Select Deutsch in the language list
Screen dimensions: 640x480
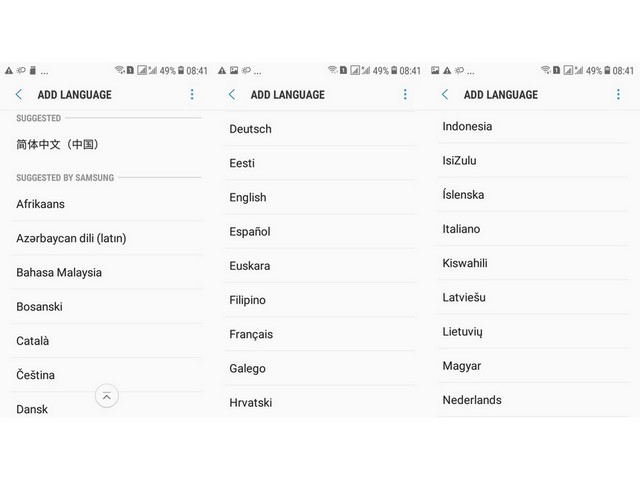click(x=250, y=129)
